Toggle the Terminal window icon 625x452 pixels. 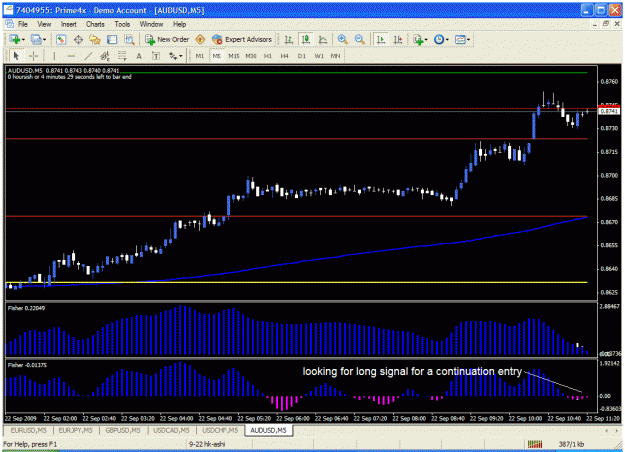[x=112, y=39]
